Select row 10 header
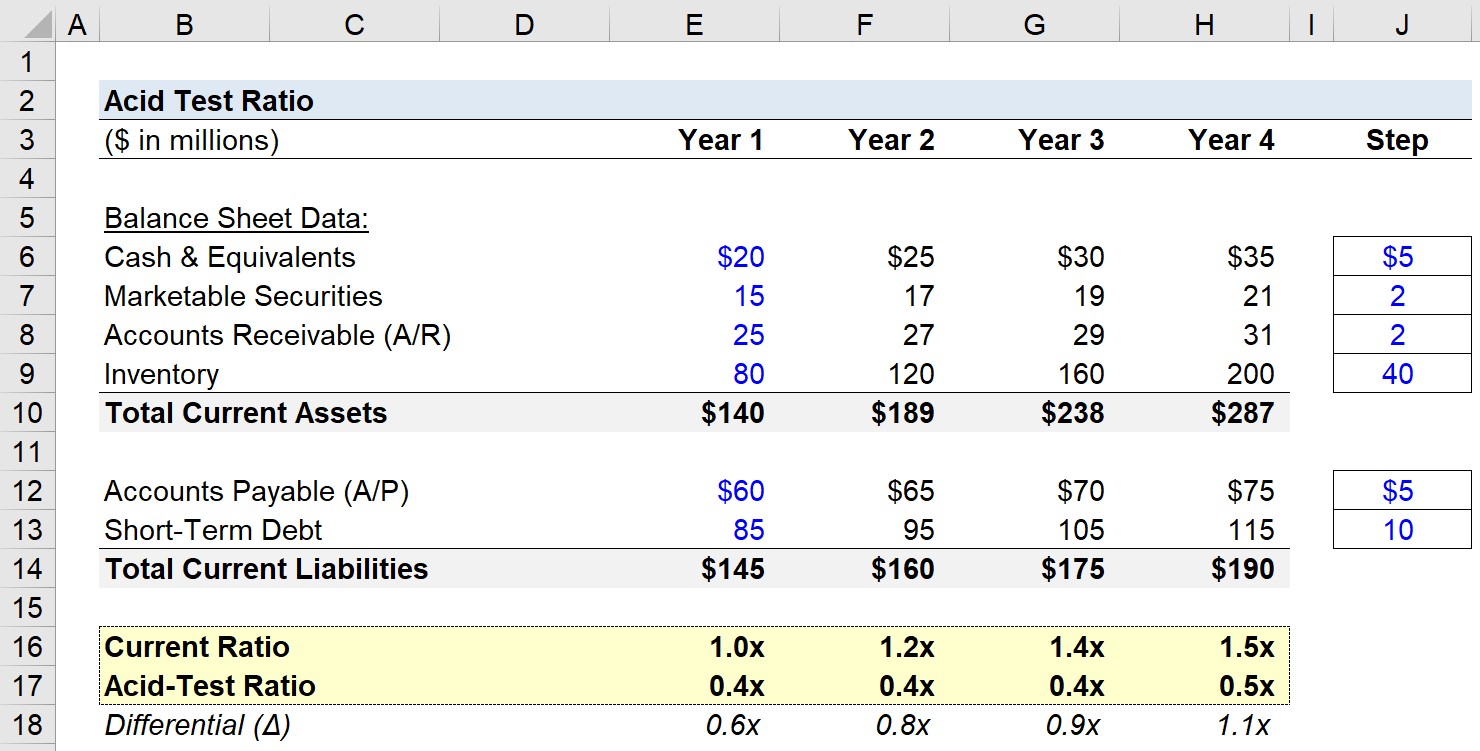The height and width of the screenshot is (751, 1480). (27, 413)
